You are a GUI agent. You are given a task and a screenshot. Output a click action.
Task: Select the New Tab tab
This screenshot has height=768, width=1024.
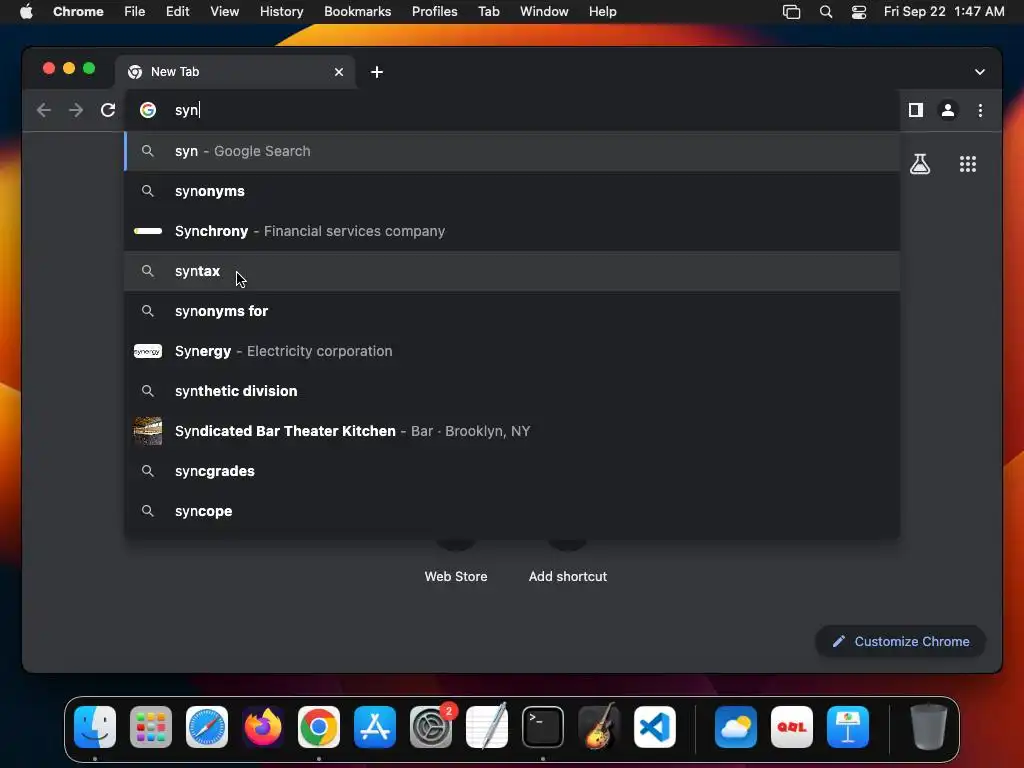click(x=236, y=72)
